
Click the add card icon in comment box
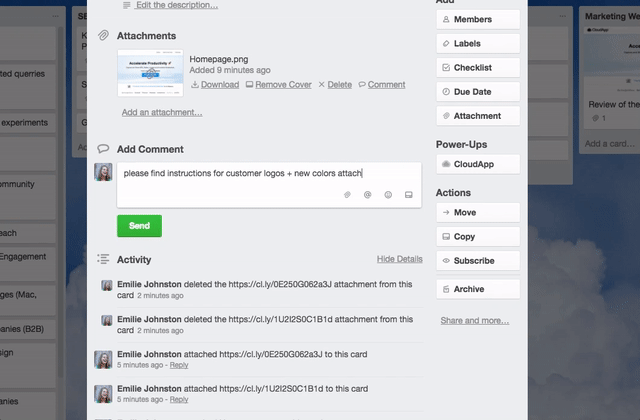coord(408,194)
